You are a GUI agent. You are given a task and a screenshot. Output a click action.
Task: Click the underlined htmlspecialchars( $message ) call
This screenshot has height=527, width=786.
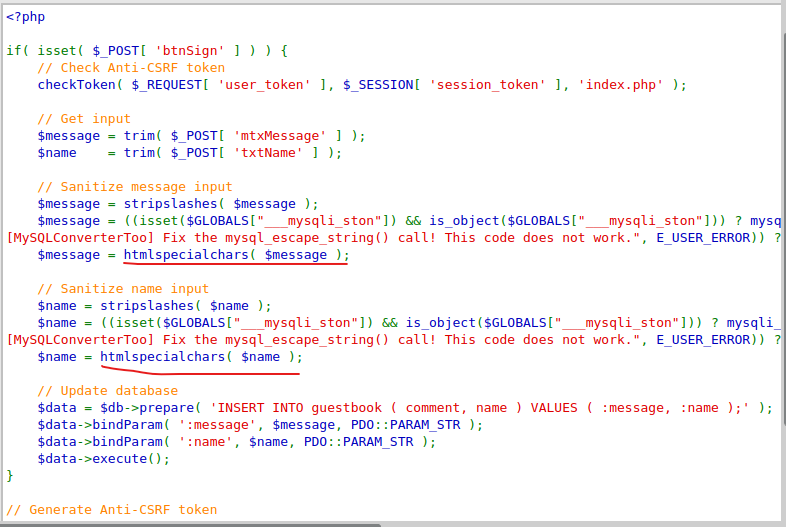click(x=237, y=255)
